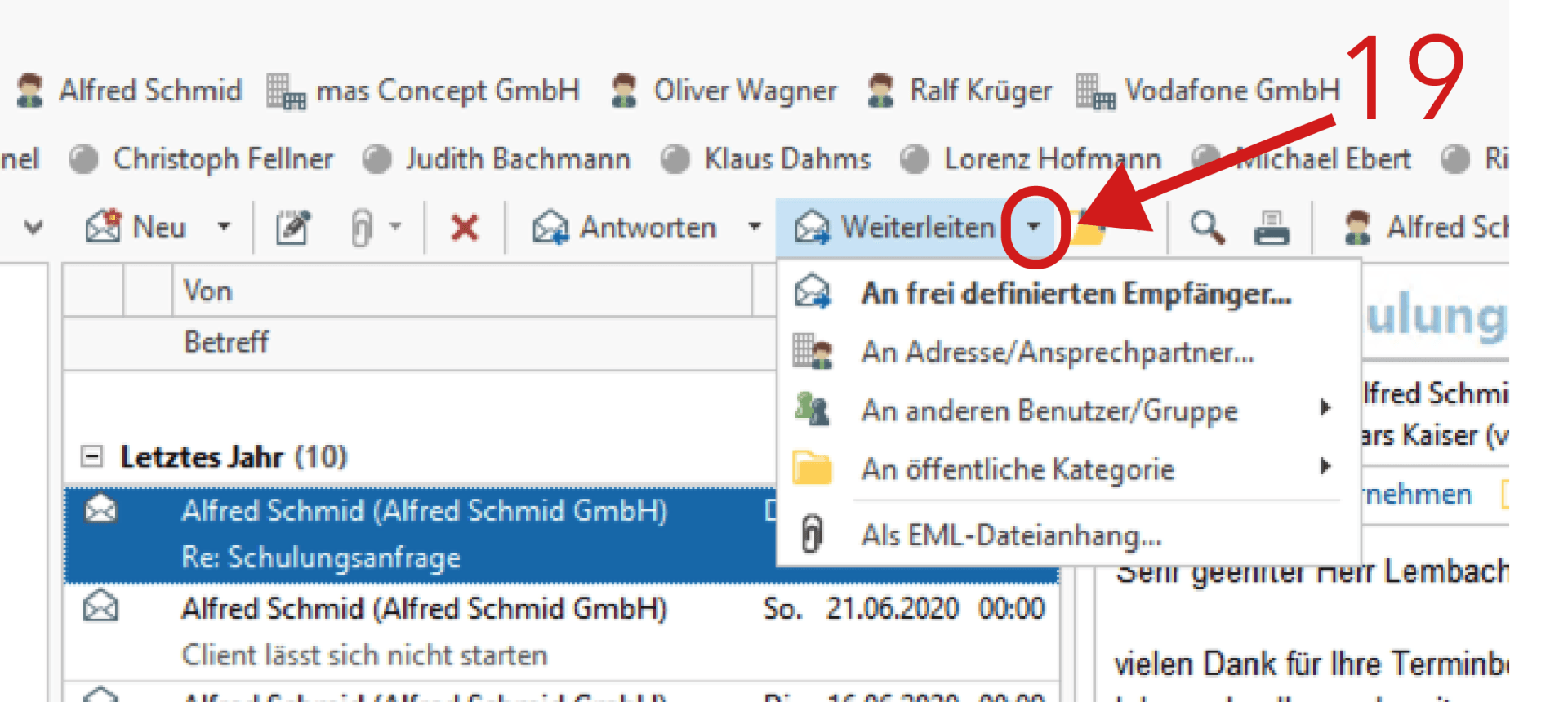
Task: Open Vodafone GmbH company shortcut
Action: pos(1208,90)
